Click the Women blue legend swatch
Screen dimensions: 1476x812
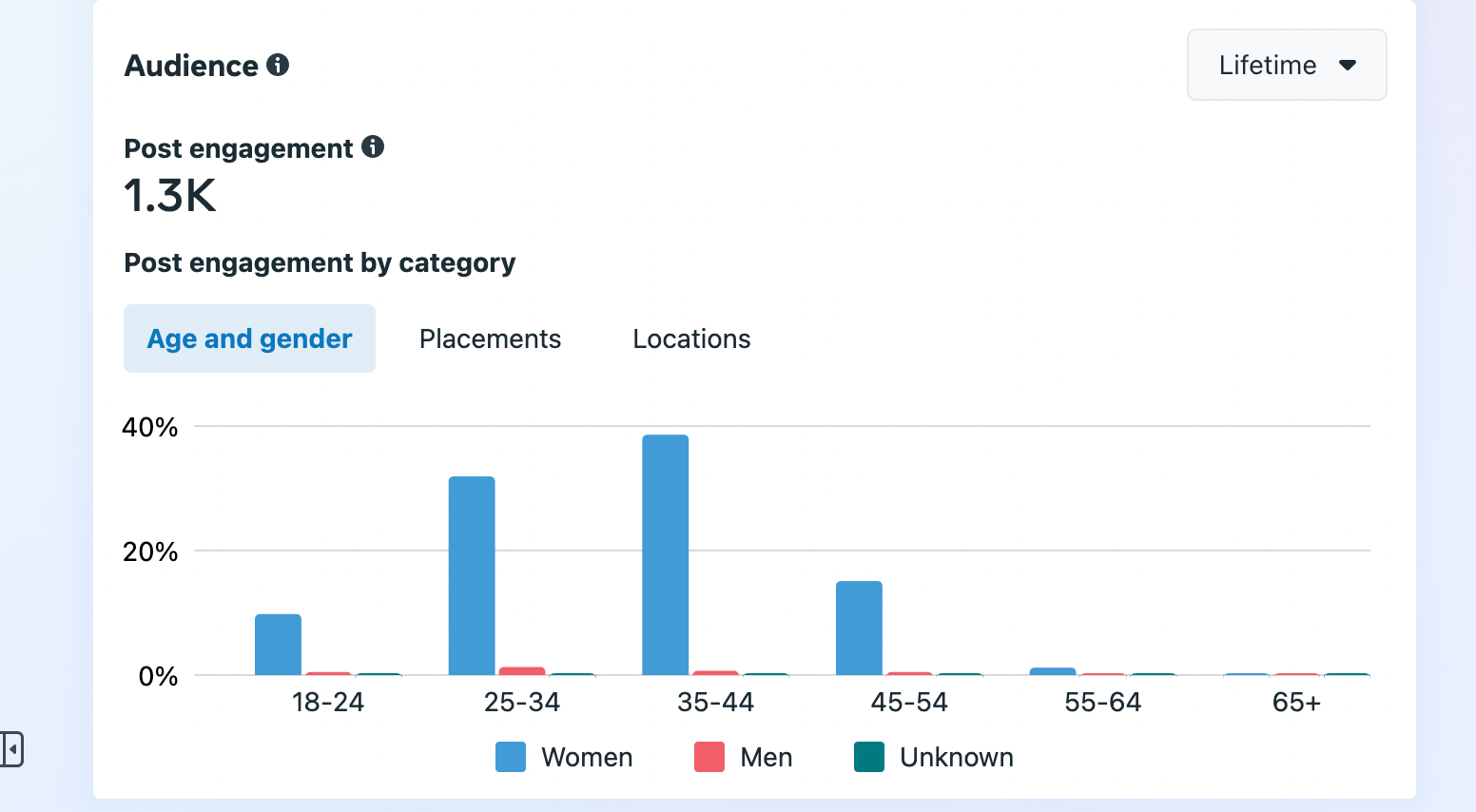(x=511, y=757)
